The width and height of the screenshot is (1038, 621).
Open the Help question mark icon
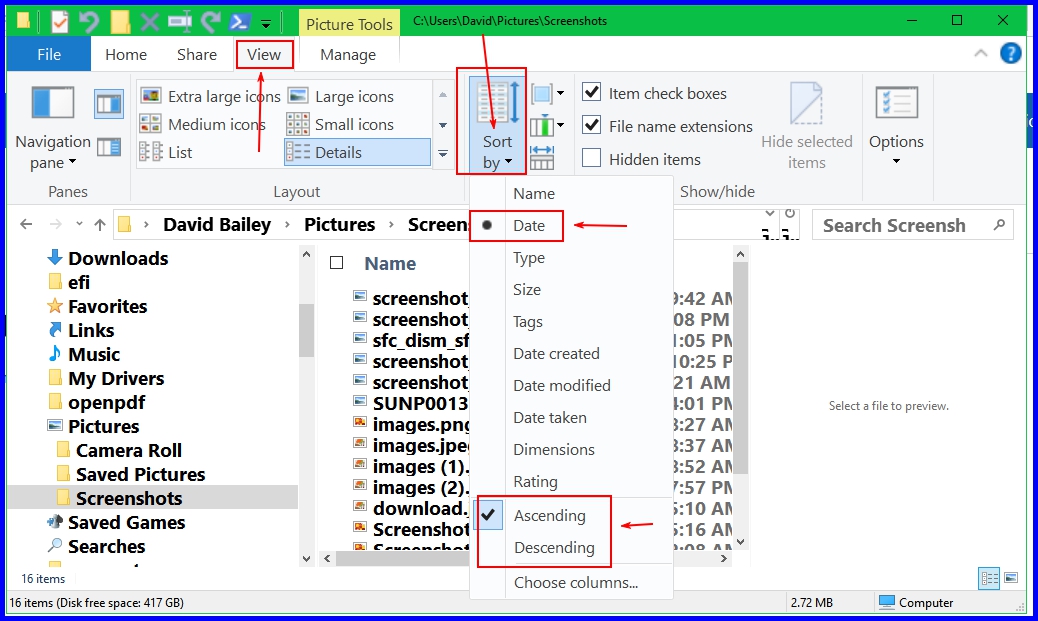1010,54
